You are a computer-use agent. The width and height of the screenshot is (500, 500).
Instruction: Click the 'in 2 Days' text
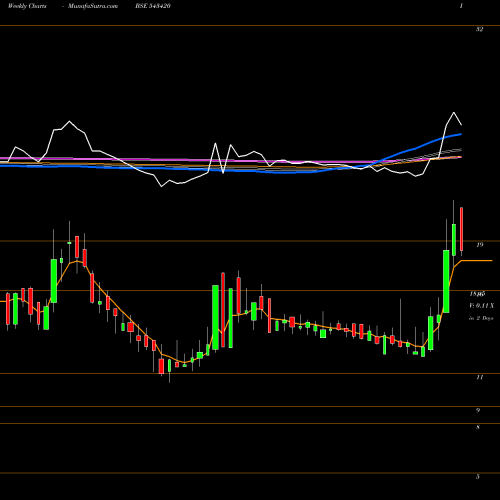(x=481, y=318)
